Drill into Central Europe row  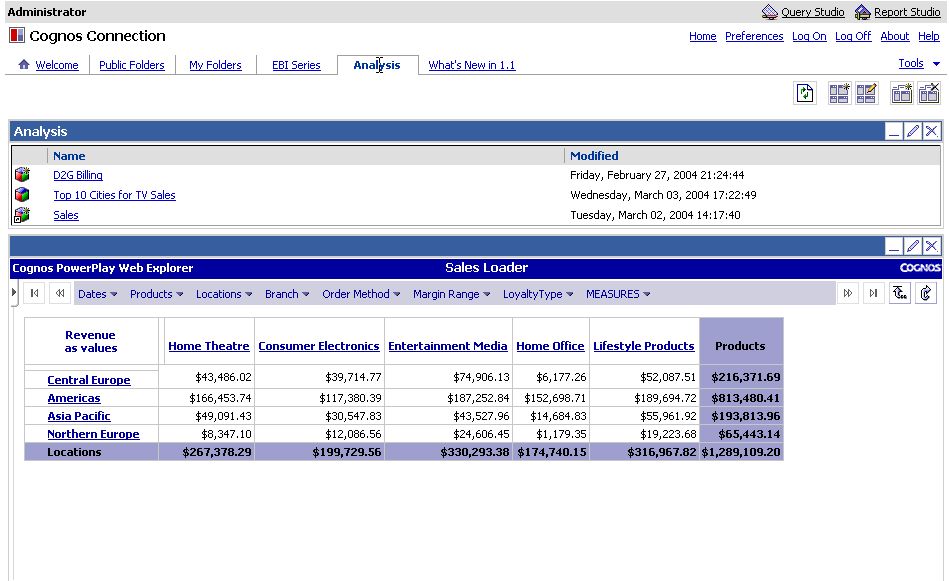pyautogui.click(x=89, y=380)
